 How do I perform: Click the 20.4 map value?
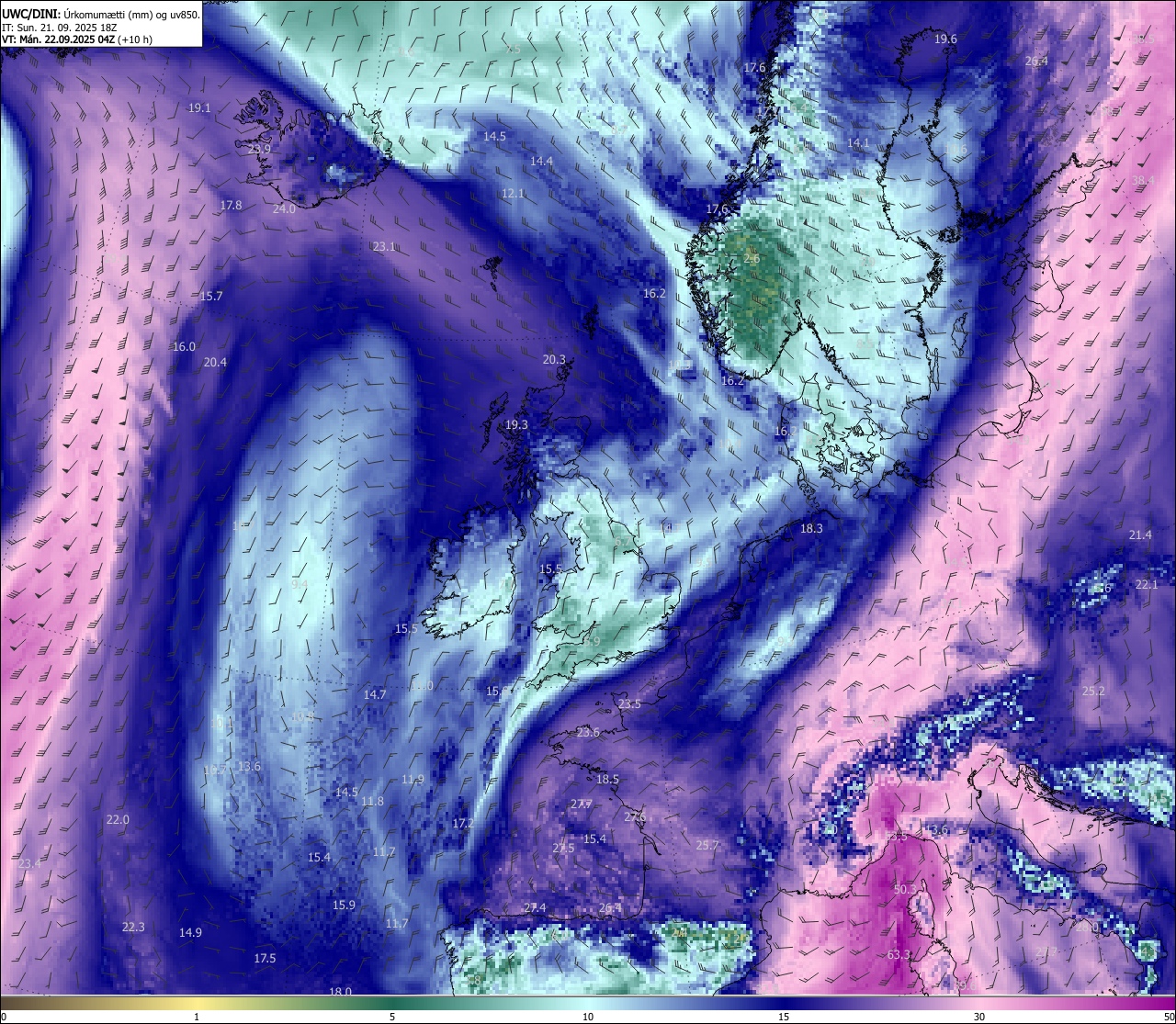point(215,362)
